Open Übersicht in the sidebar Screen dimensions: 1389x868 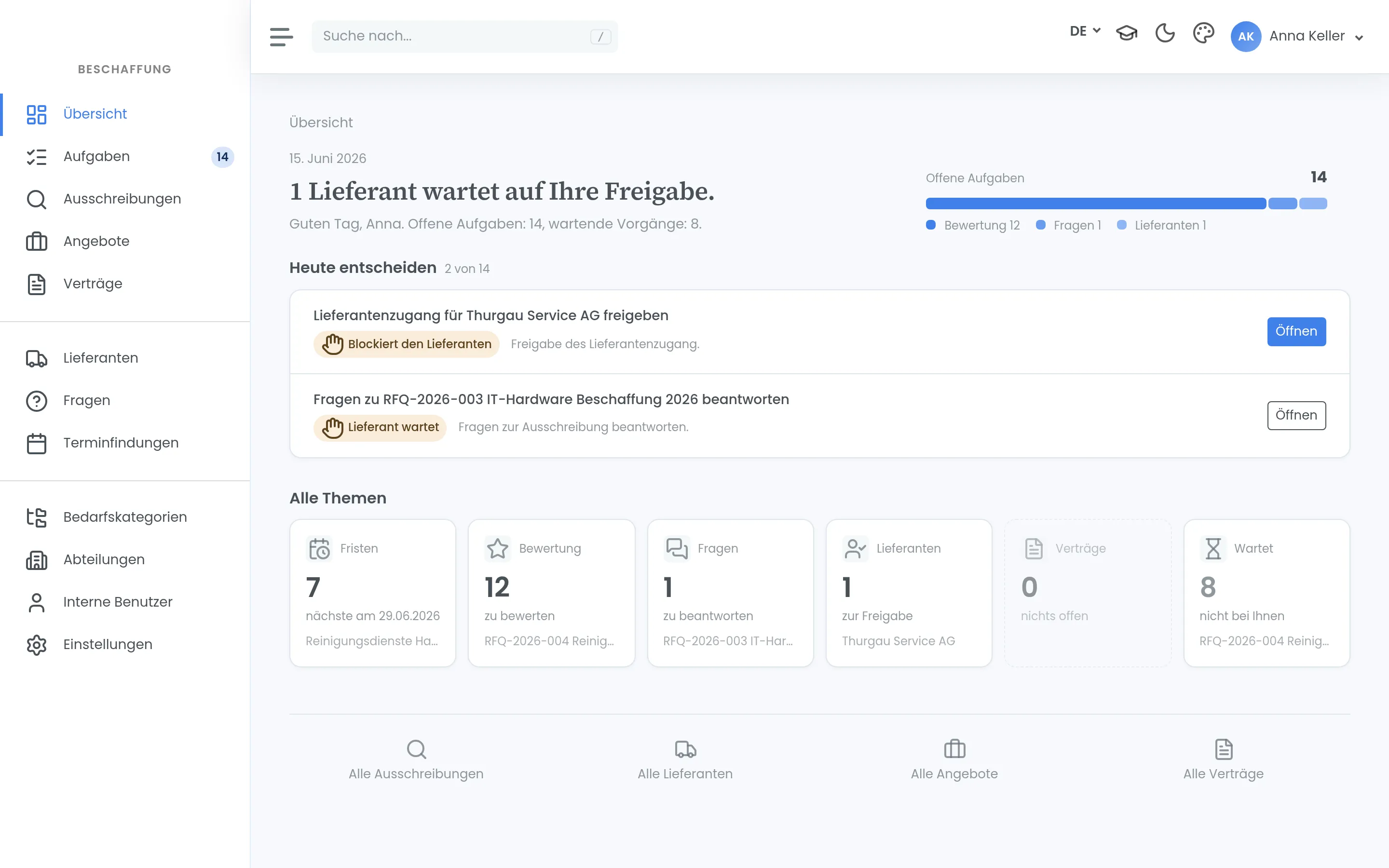pos(125,114)
